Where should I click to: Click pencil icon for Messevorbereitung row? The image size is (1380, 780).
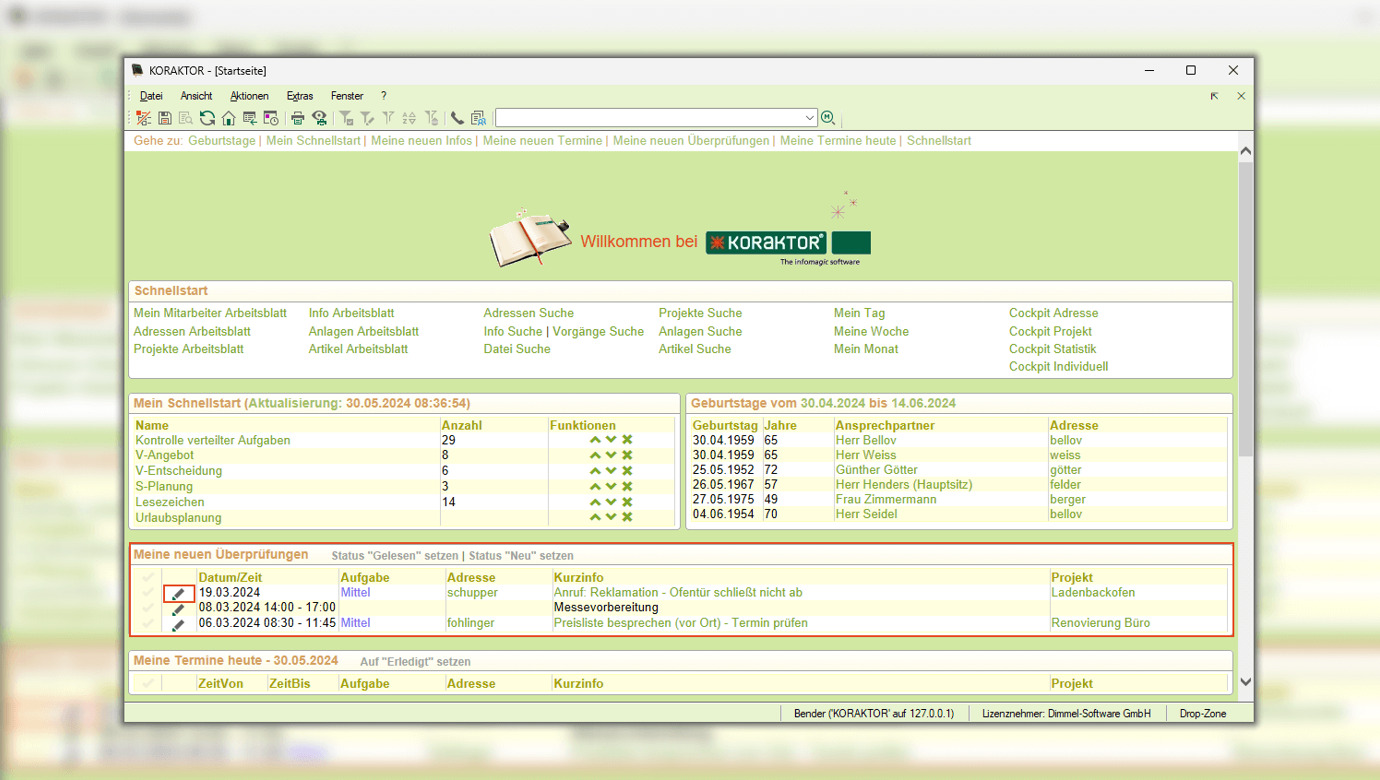[178, 609]
